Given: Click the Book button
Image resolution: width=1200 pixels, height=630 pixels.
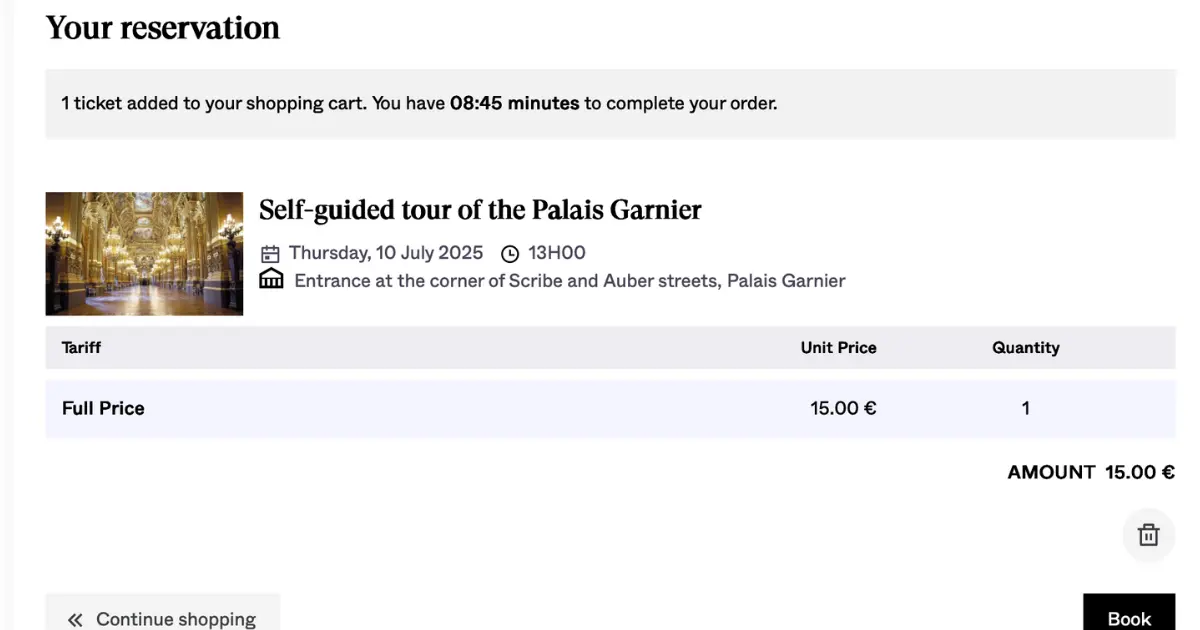Looking at the screenshot, I should tap(1129, 613).
